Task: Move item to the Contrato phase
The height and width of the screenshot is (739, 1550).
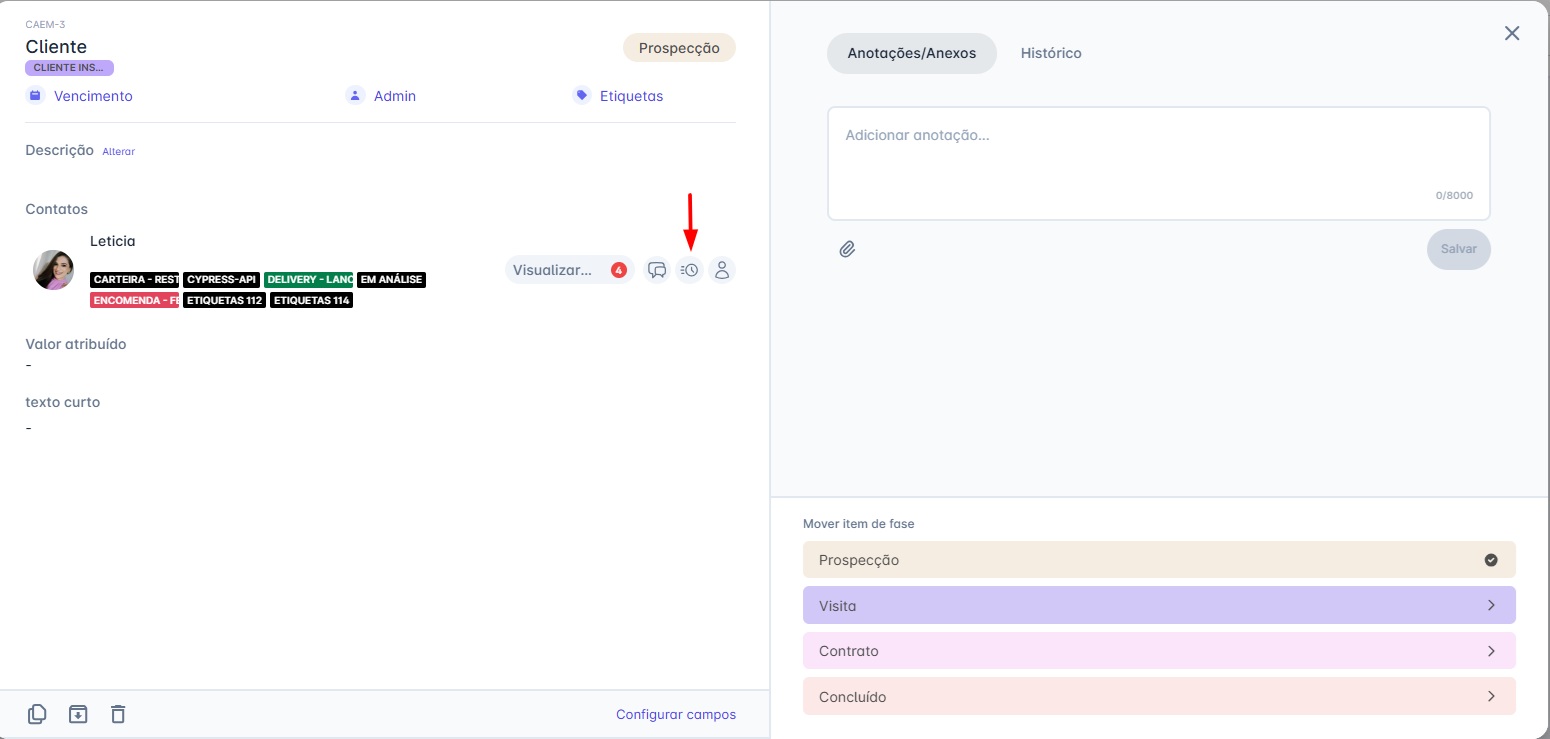Action: click(x=1158, y=651)
